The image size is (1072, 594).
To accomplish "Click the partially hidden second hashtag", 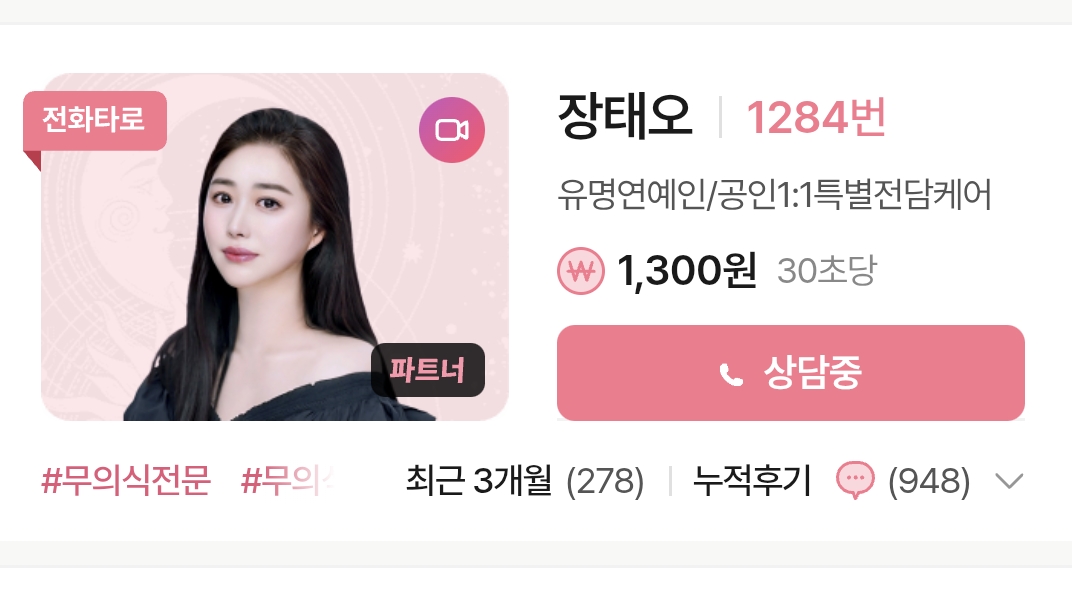I will point(287,480).
